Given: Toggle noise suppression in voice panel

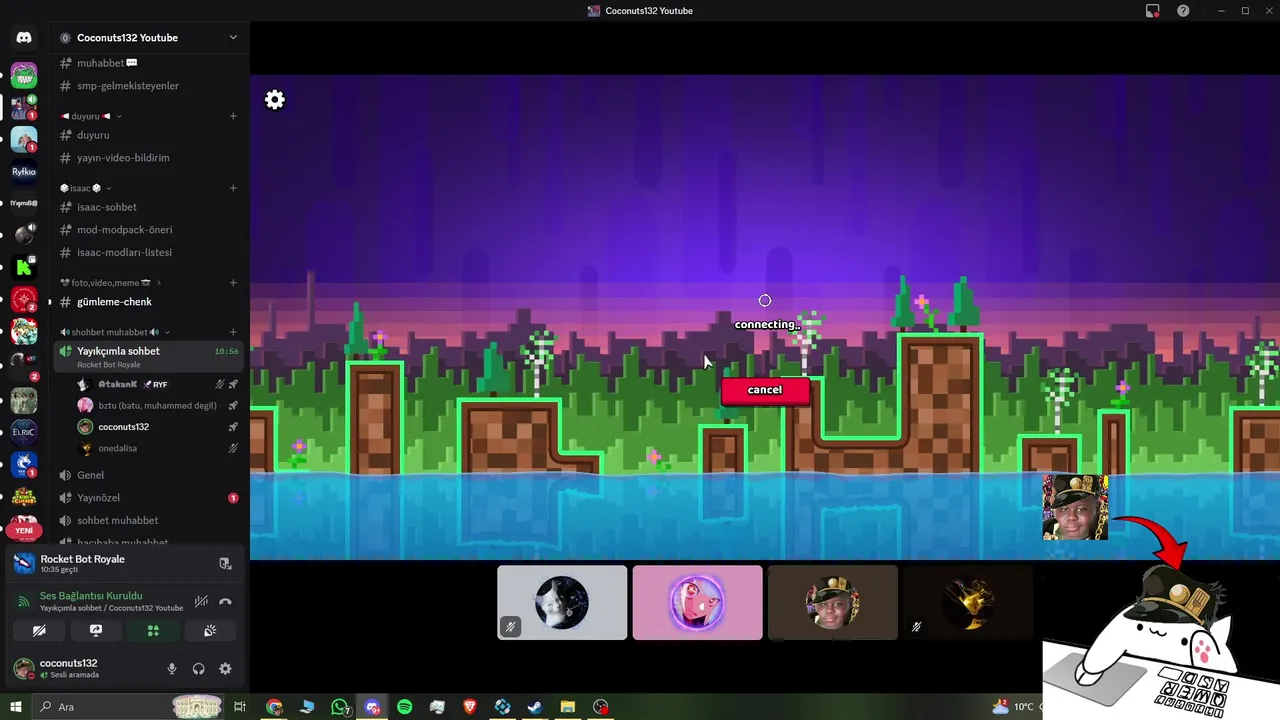Looking at the screenshot, I should (201, 601).
